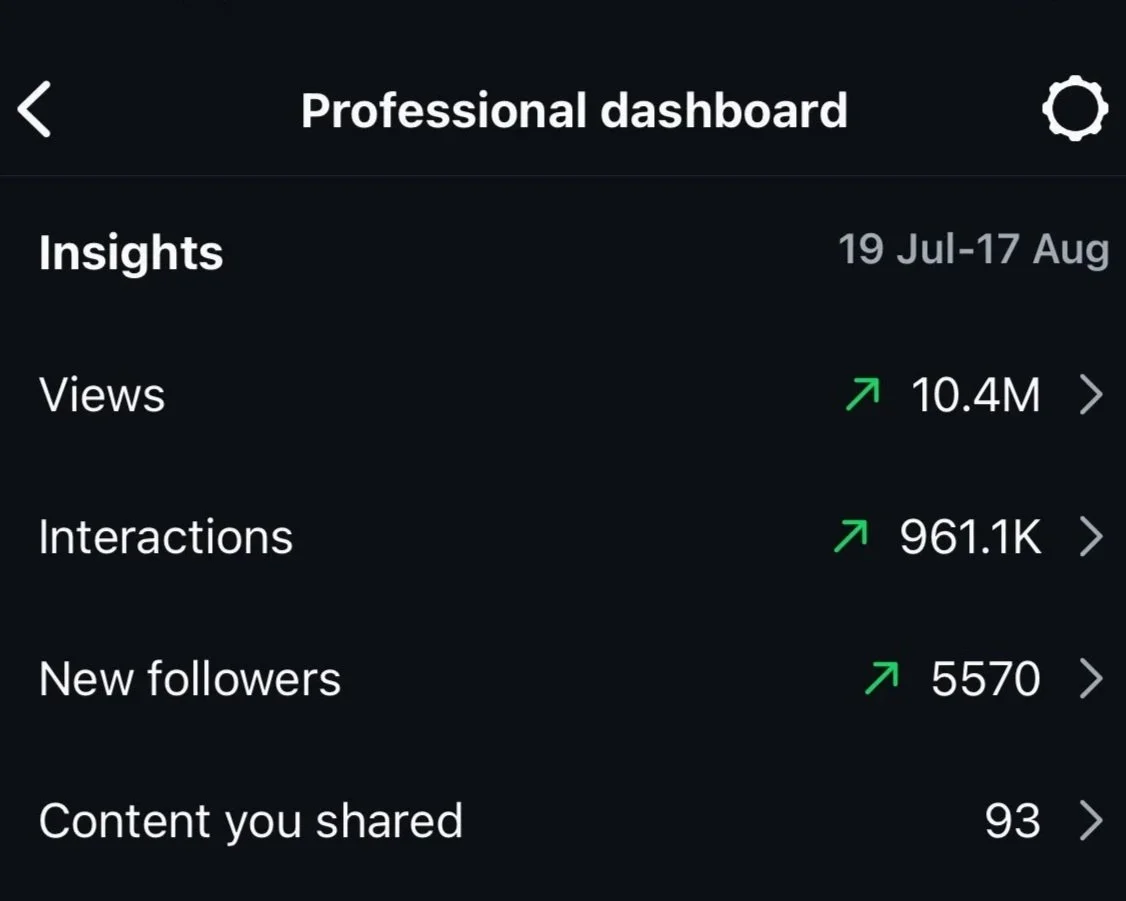Open the Views row

563,394
